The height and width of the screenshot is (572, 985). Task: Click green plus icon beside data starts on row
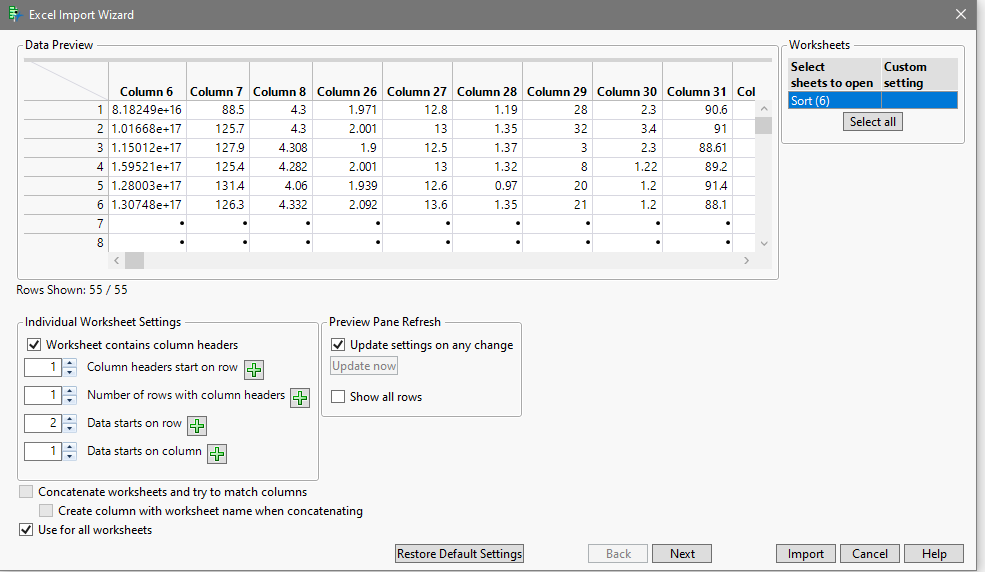tap(197, 426)
